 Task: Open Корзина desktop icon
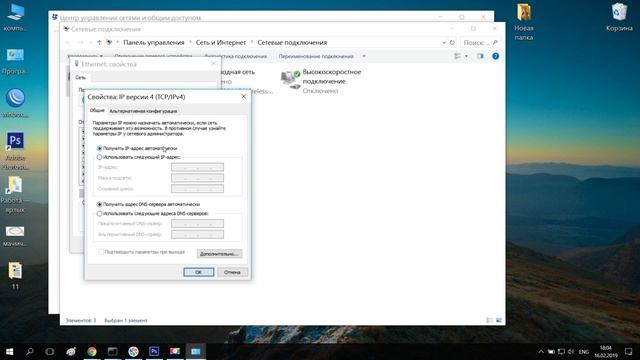[619, 17]
